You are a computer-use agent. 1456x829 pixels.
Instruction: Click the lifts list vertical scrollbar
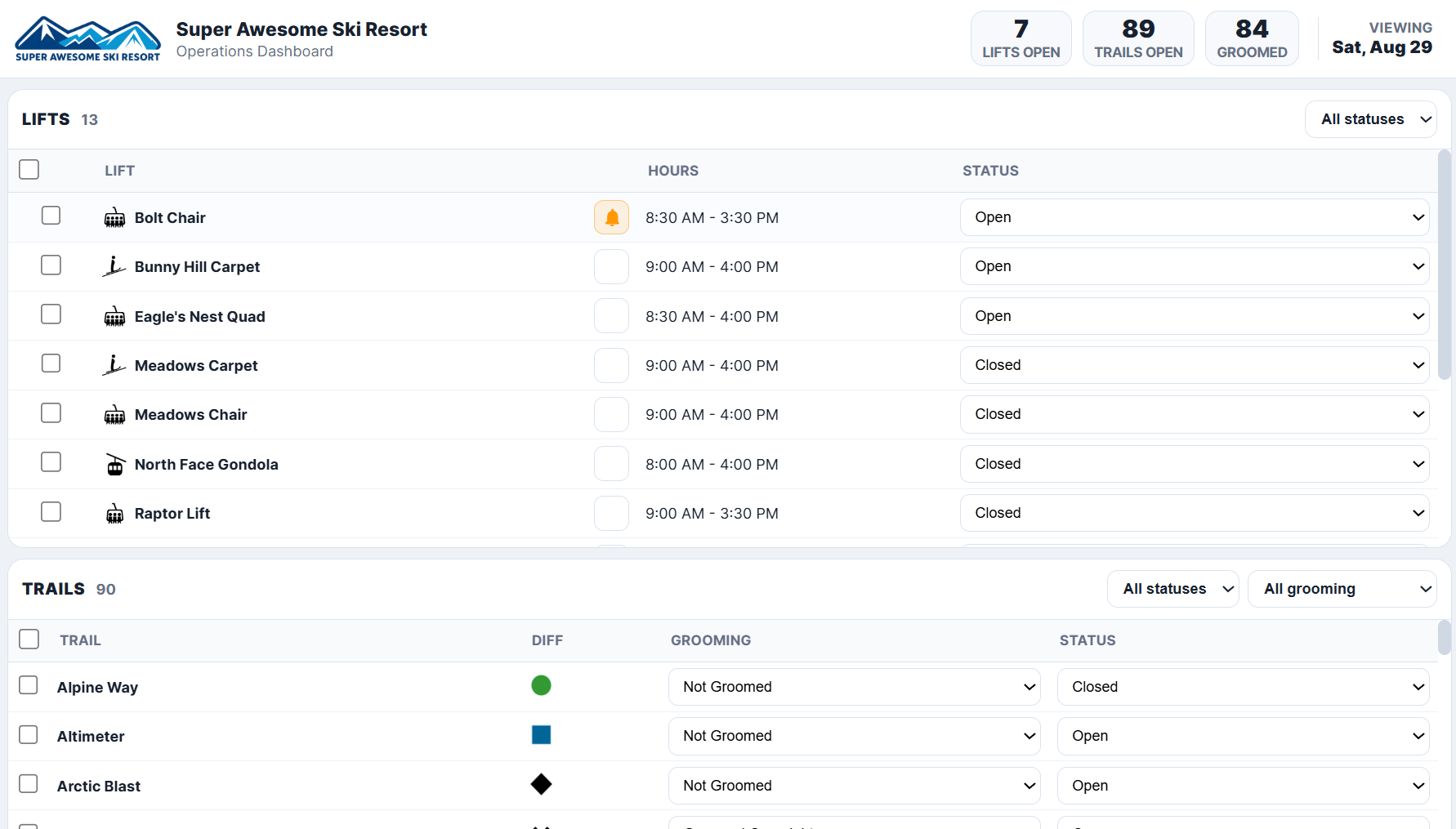click(1445, 265)
